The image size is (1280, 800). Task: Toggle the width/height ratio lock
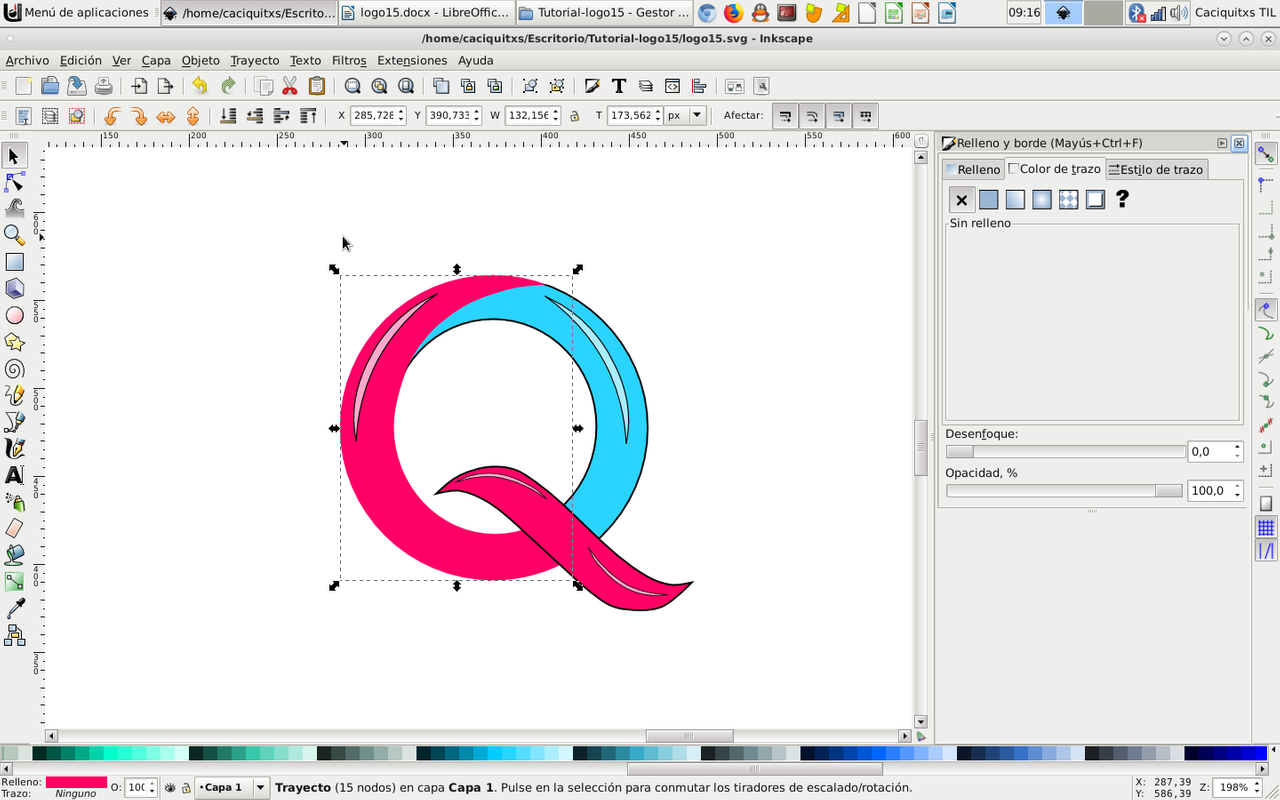point(574,116)
